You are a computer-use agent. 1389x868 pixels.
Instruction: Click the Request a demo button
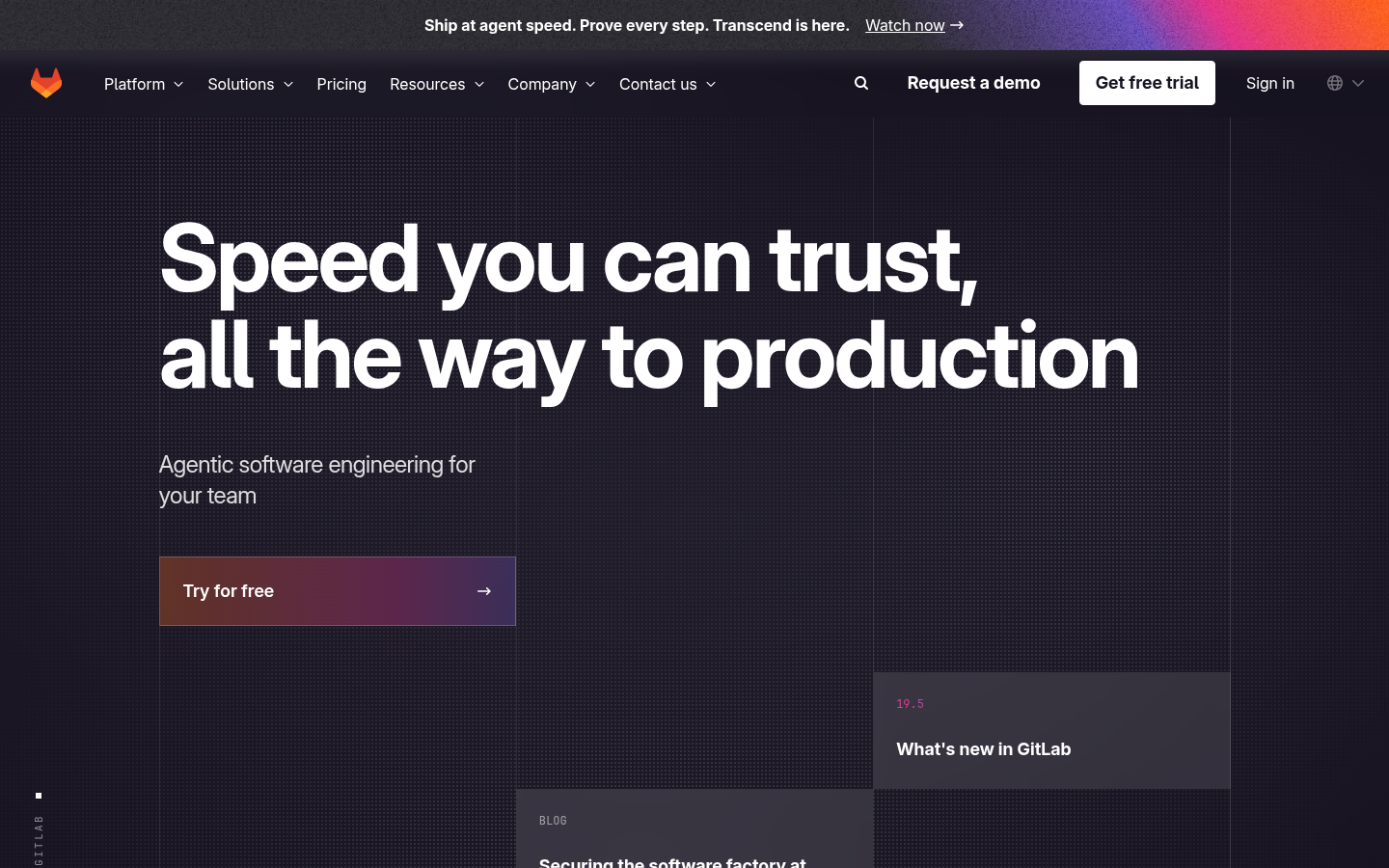pos(973,83)
